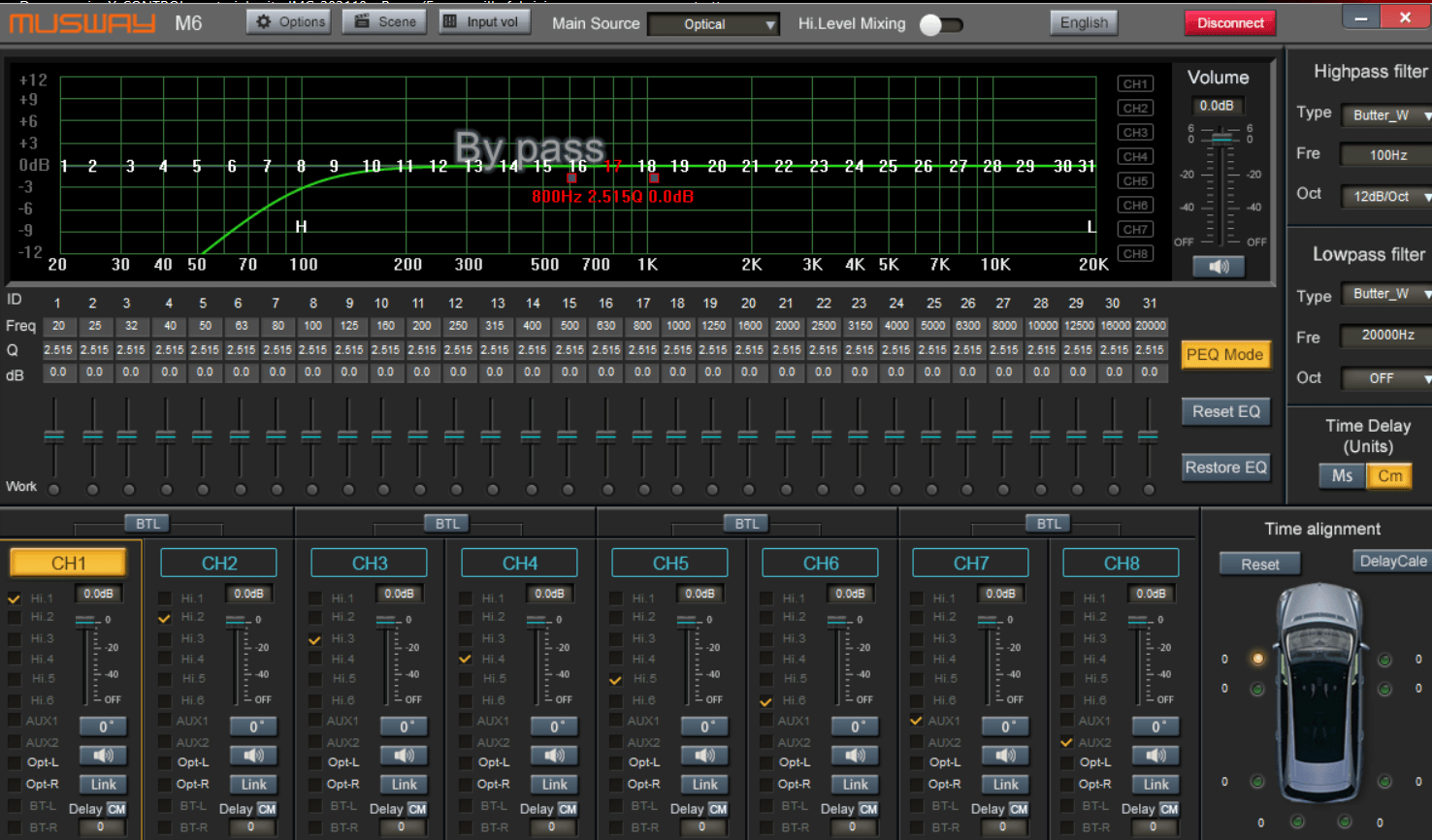Expand the Main Source Optical dropdown
The height and width of the screenshot is (840, 1432).
click(714, 24)
